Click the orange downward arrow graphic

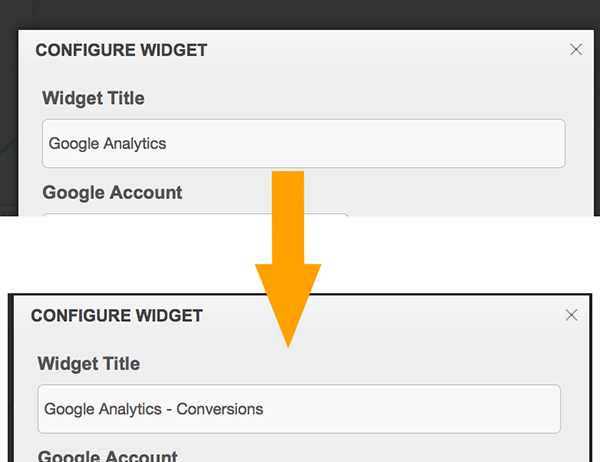pyautogui.click(x=288, y=270)
